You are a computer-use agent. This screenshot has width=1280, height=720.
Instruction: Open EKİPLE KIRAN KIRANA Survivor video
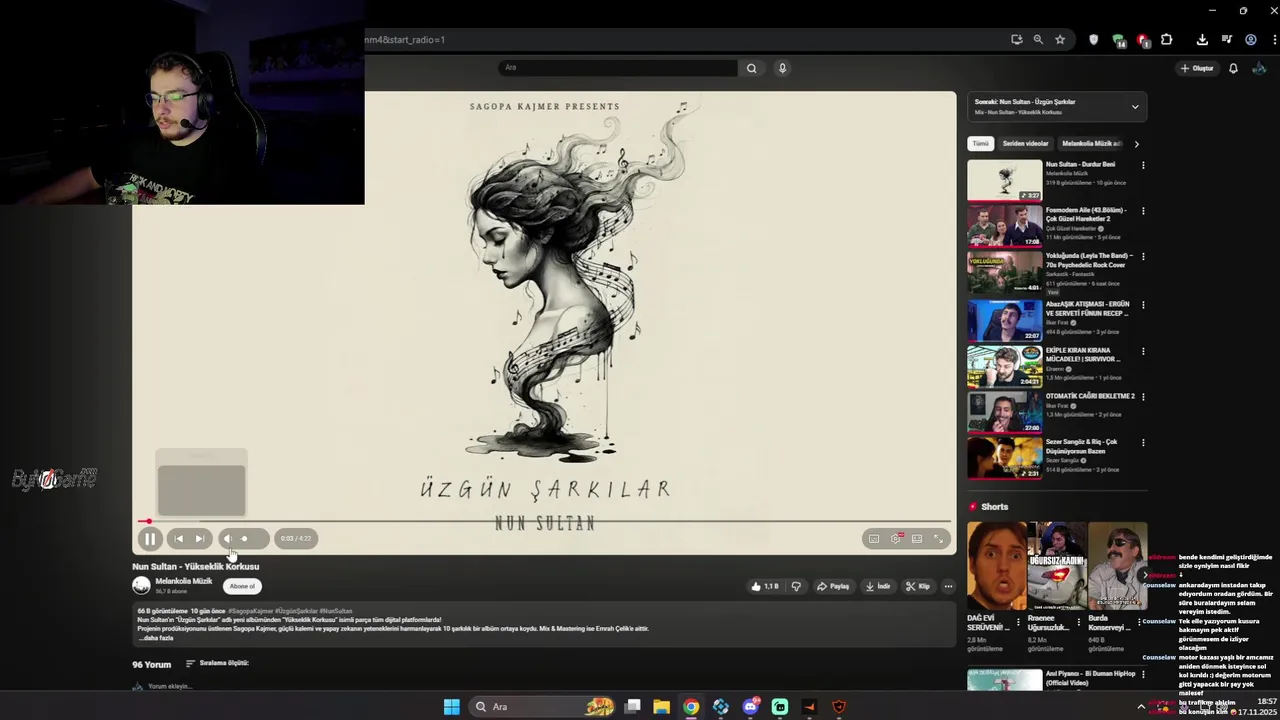[x=1004, y=367]
